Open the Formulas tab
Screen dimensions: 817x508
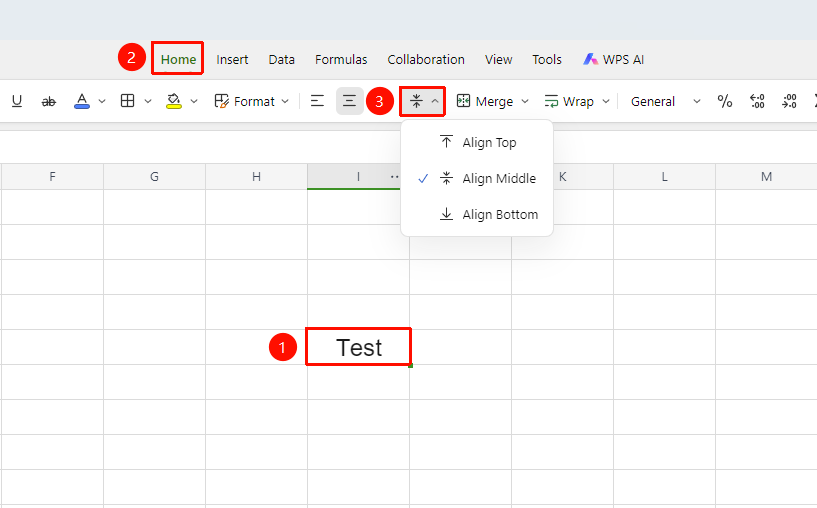tap(341, 59)
